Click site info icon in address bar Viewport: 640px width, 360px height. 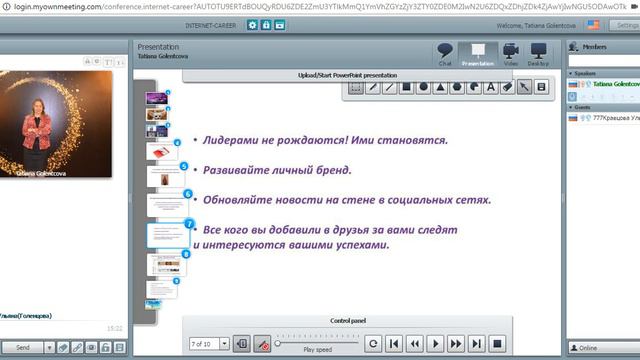[6, 7]
